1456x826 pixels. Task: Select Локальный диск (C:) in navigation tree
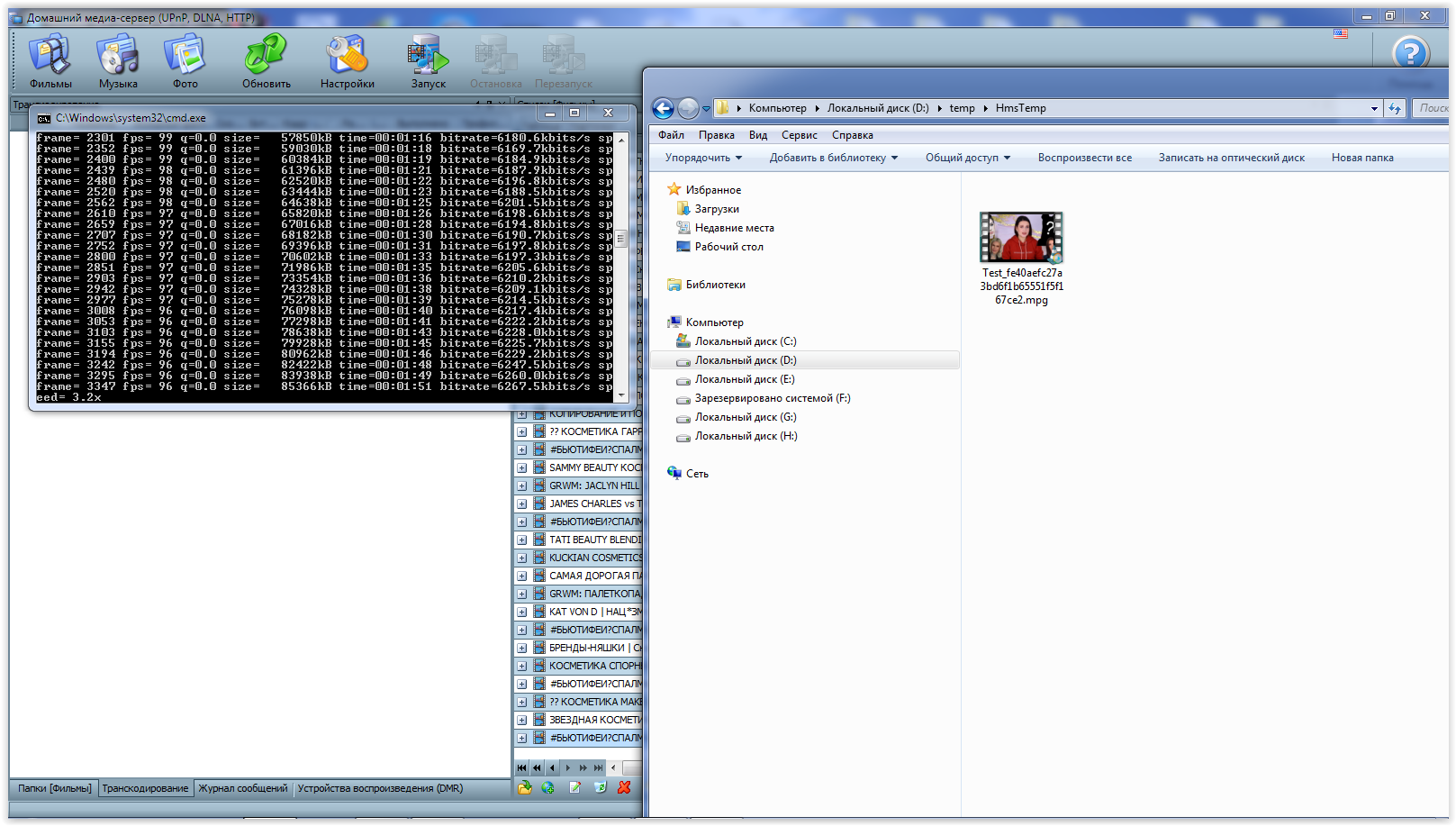745,341
